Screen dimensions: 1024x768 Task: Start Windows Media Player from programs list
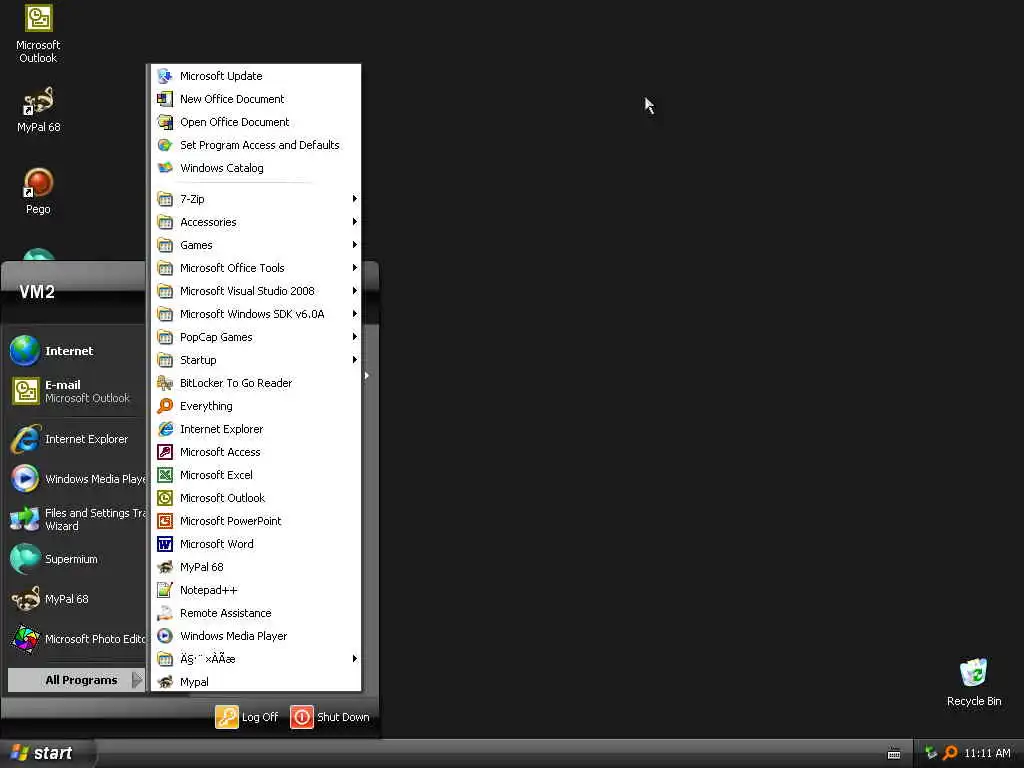[255, 635]
